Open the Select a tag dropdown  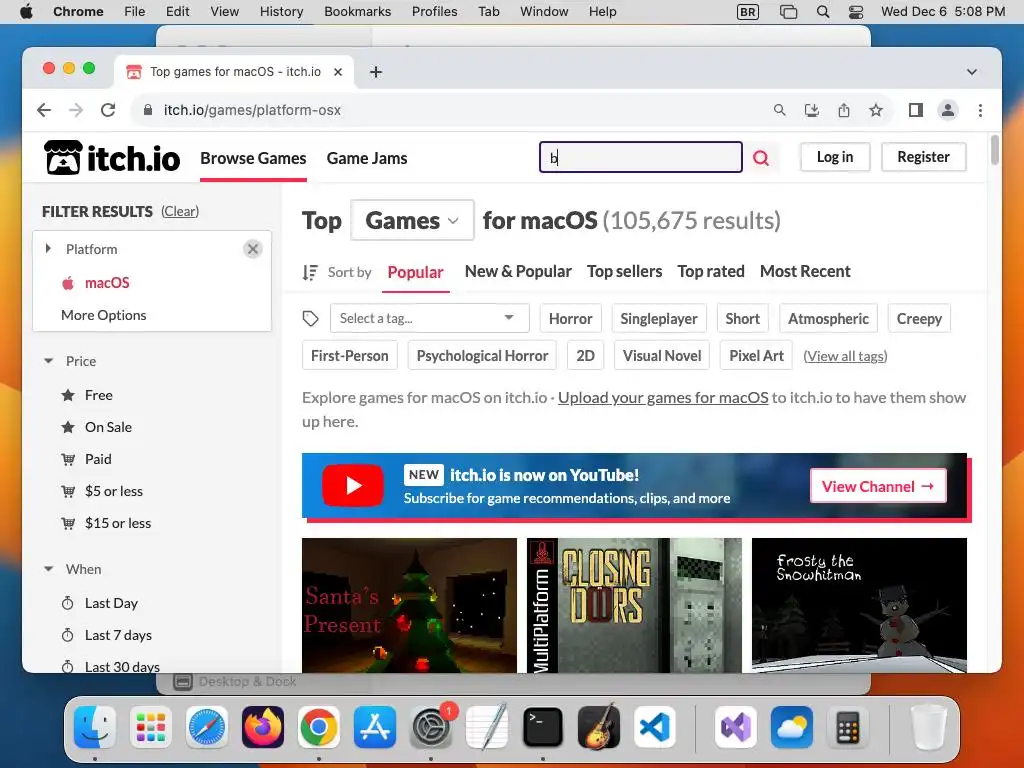[x=430, y=319]
